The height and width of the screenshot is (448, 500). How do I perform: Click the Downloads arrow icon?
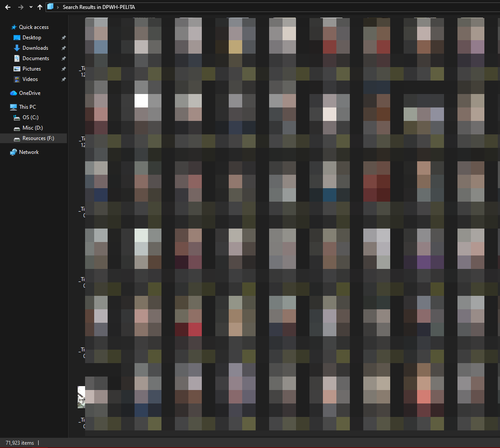point(17,48)
